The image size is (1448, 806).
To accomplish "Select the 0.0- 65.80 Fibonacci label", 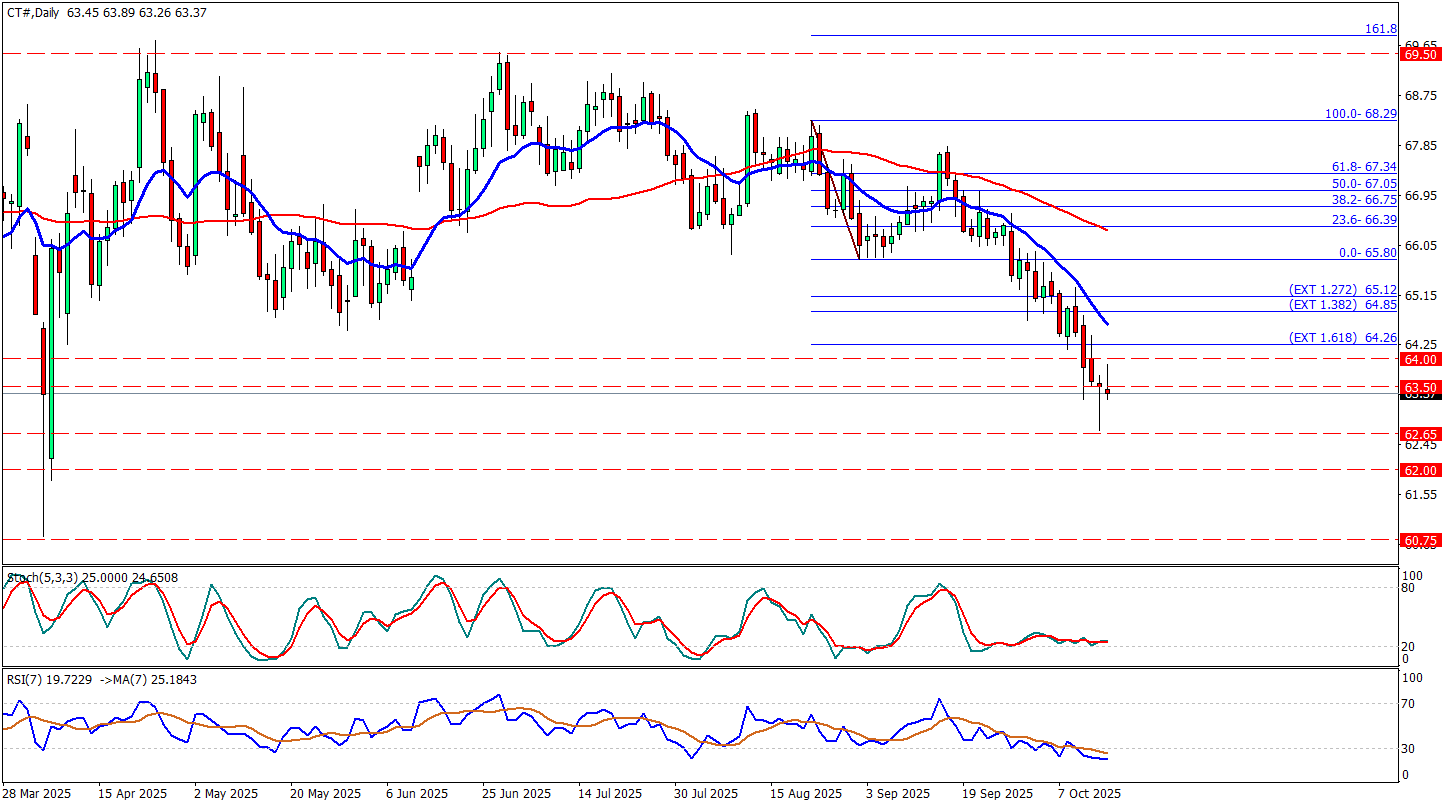I will tap(1367, 253).
